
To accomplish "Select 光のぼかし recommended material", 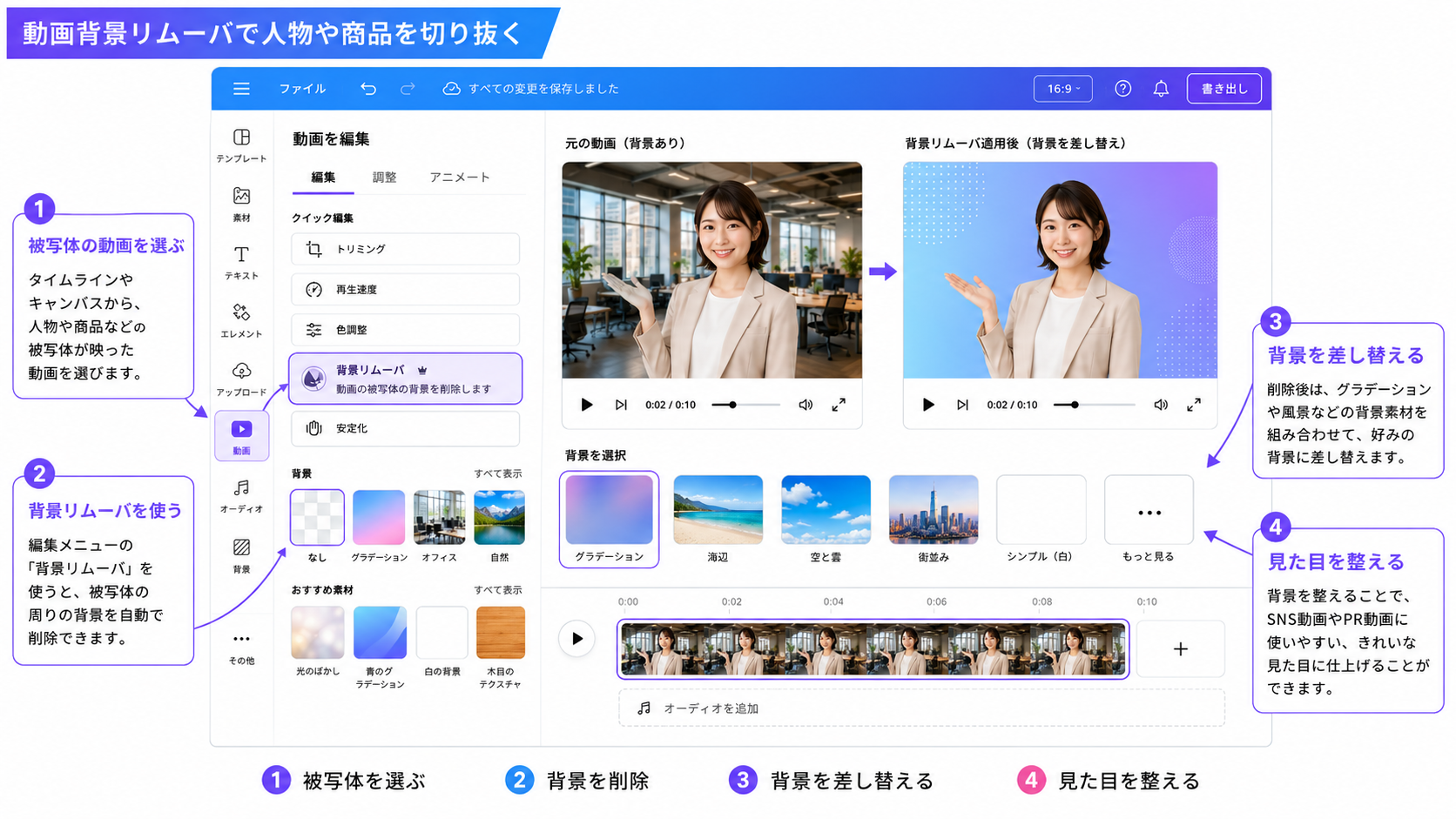I will (318, 633).
